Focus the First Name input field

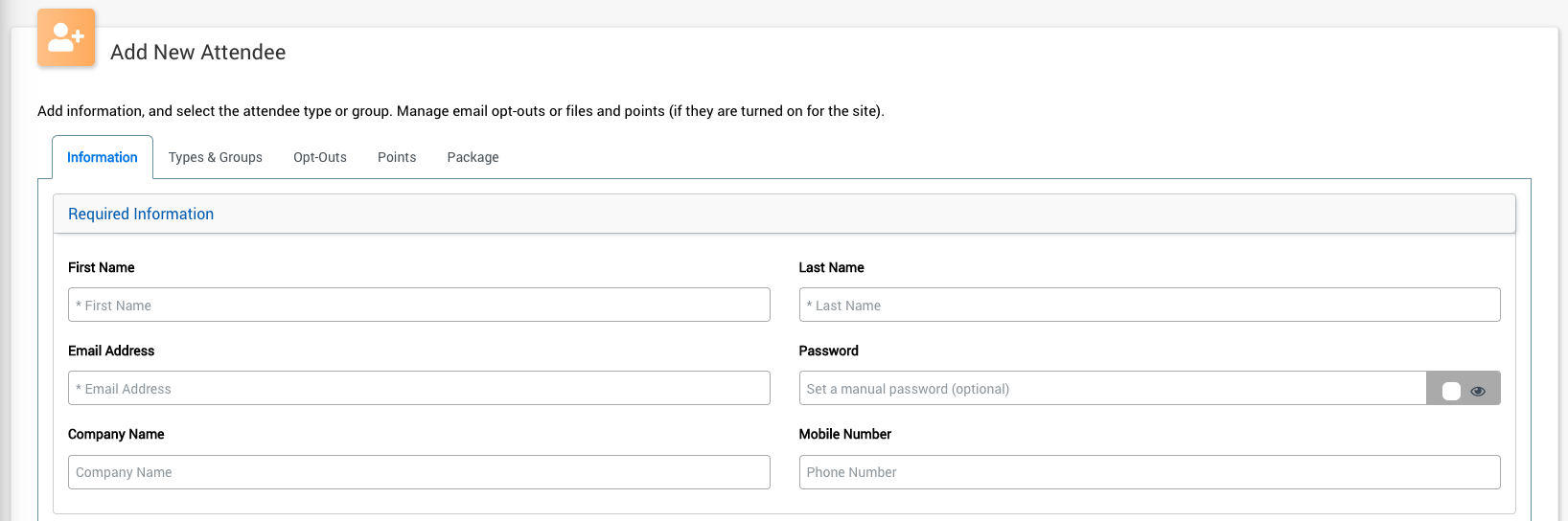419,306
